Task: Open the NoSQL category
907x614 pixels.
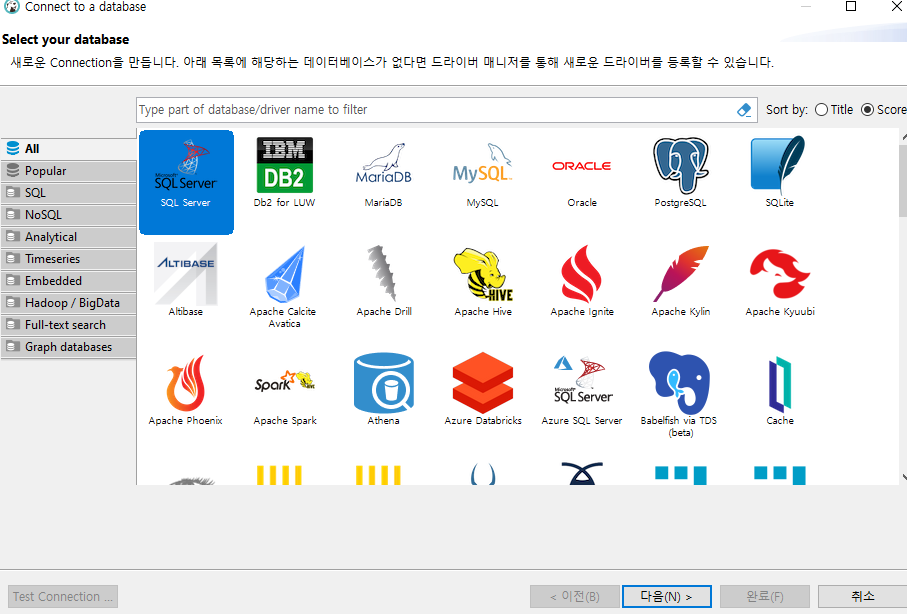Action: point(68,215)
